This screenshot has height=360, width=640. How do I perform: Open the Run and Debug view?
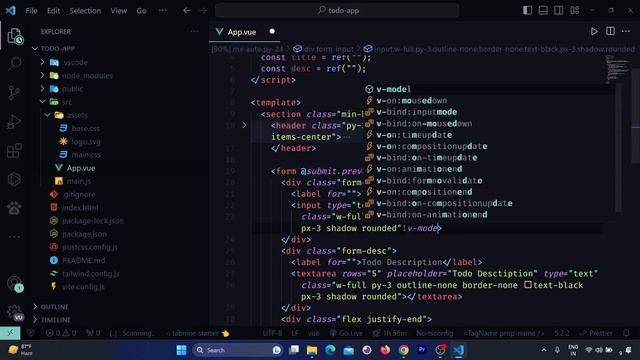(14, 122)
